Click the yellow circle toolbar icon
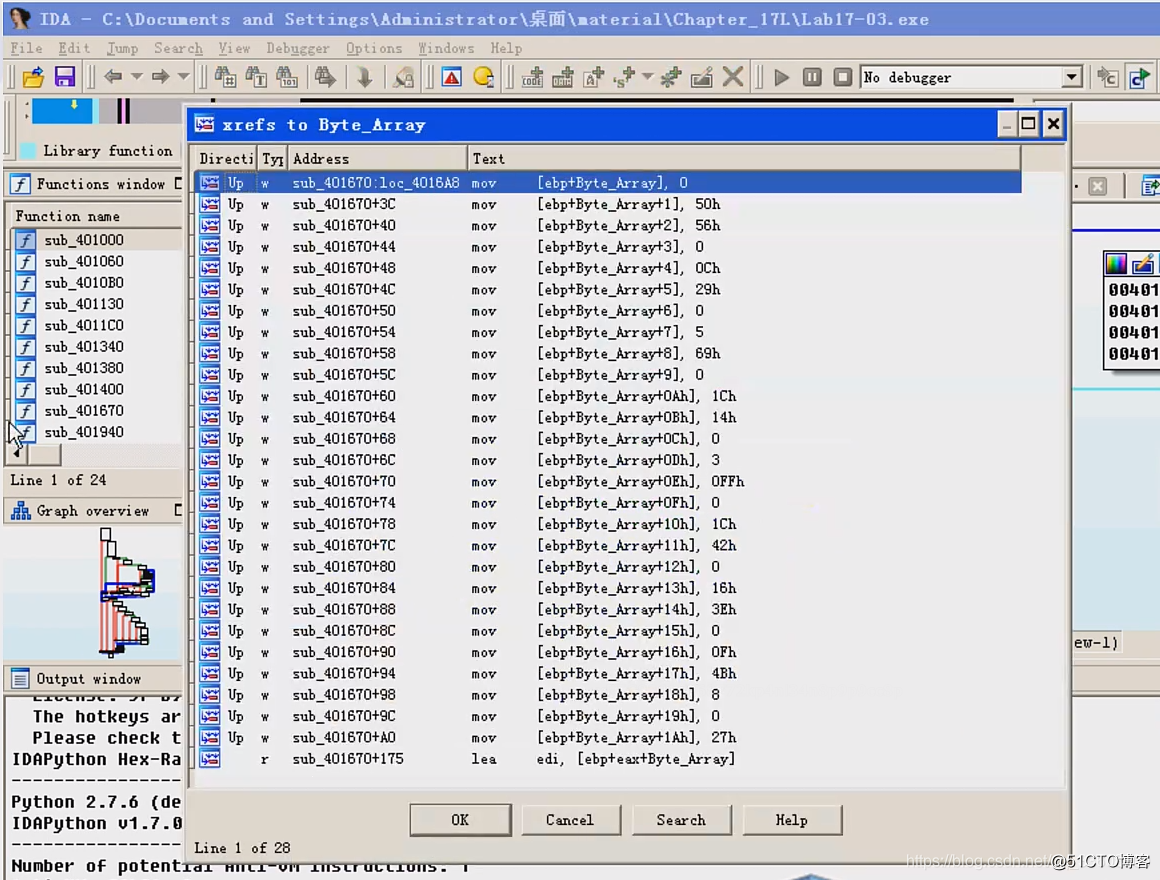This screenshot has width=1160, height=880. [x=484, y=77]
